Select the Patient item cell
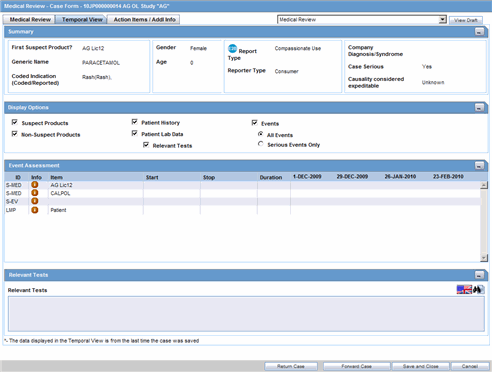Viewport: 492px width, 372px height. (x=58, y=210)
